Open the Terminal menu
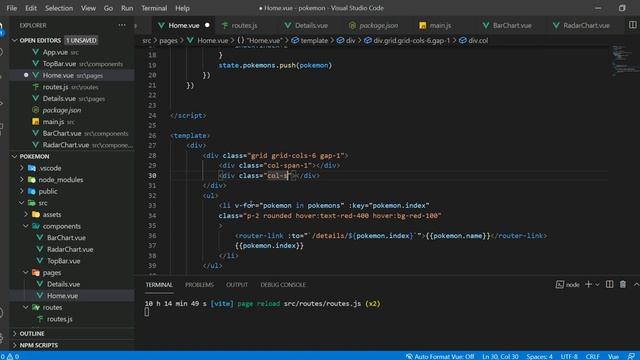 154,8
